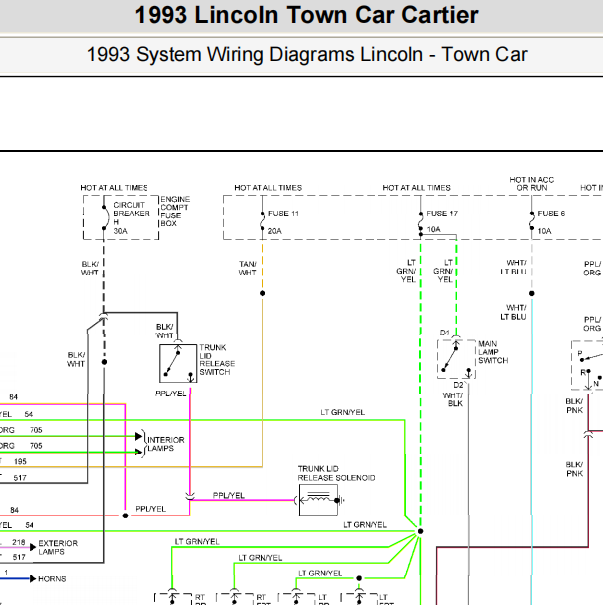Click the splice dot on the WHT/LT BLU wire
The image size is (603, 605).
(532, 294)
